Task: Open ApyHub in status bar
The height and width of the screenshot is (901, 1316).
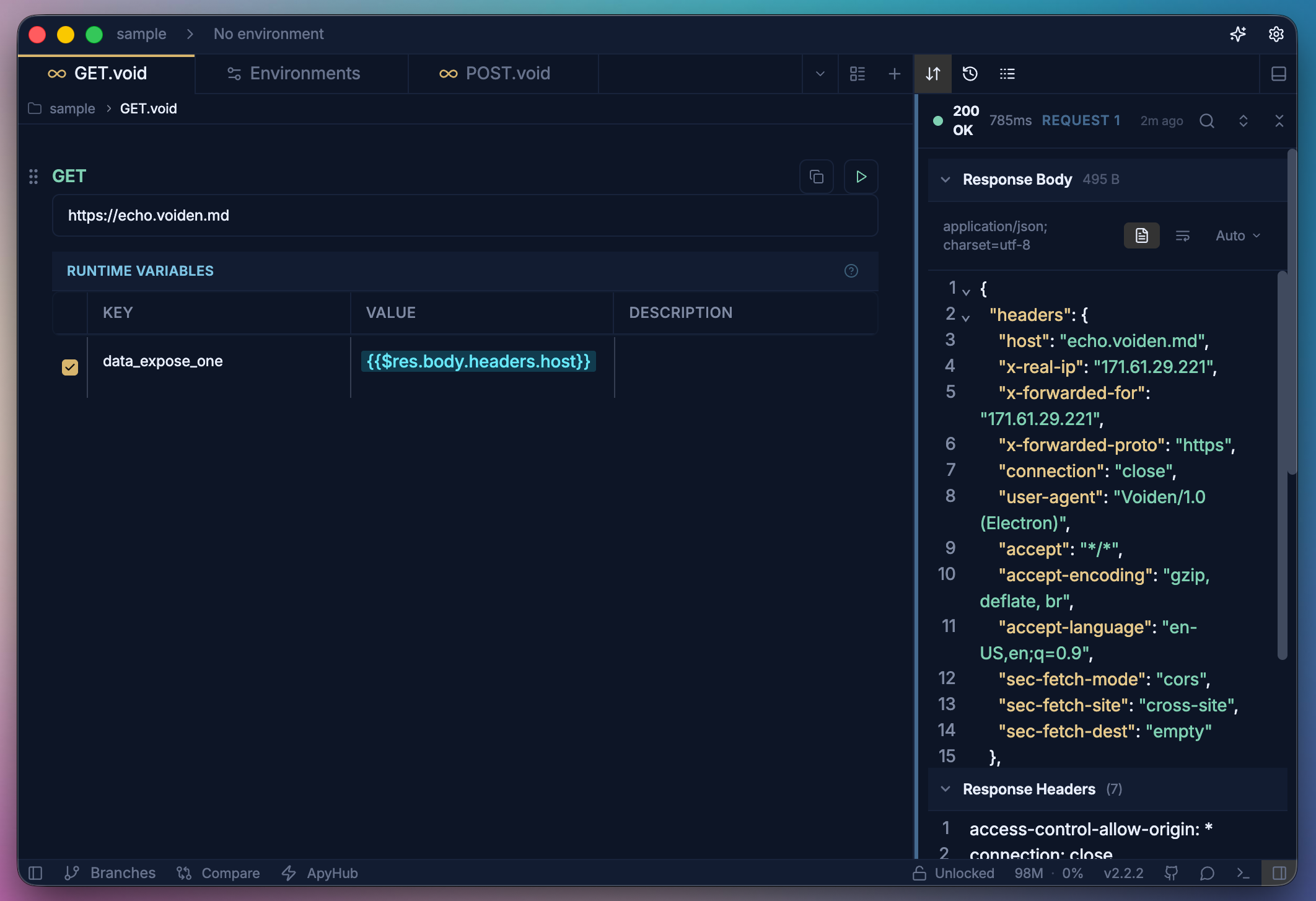Action: point(320,873)
